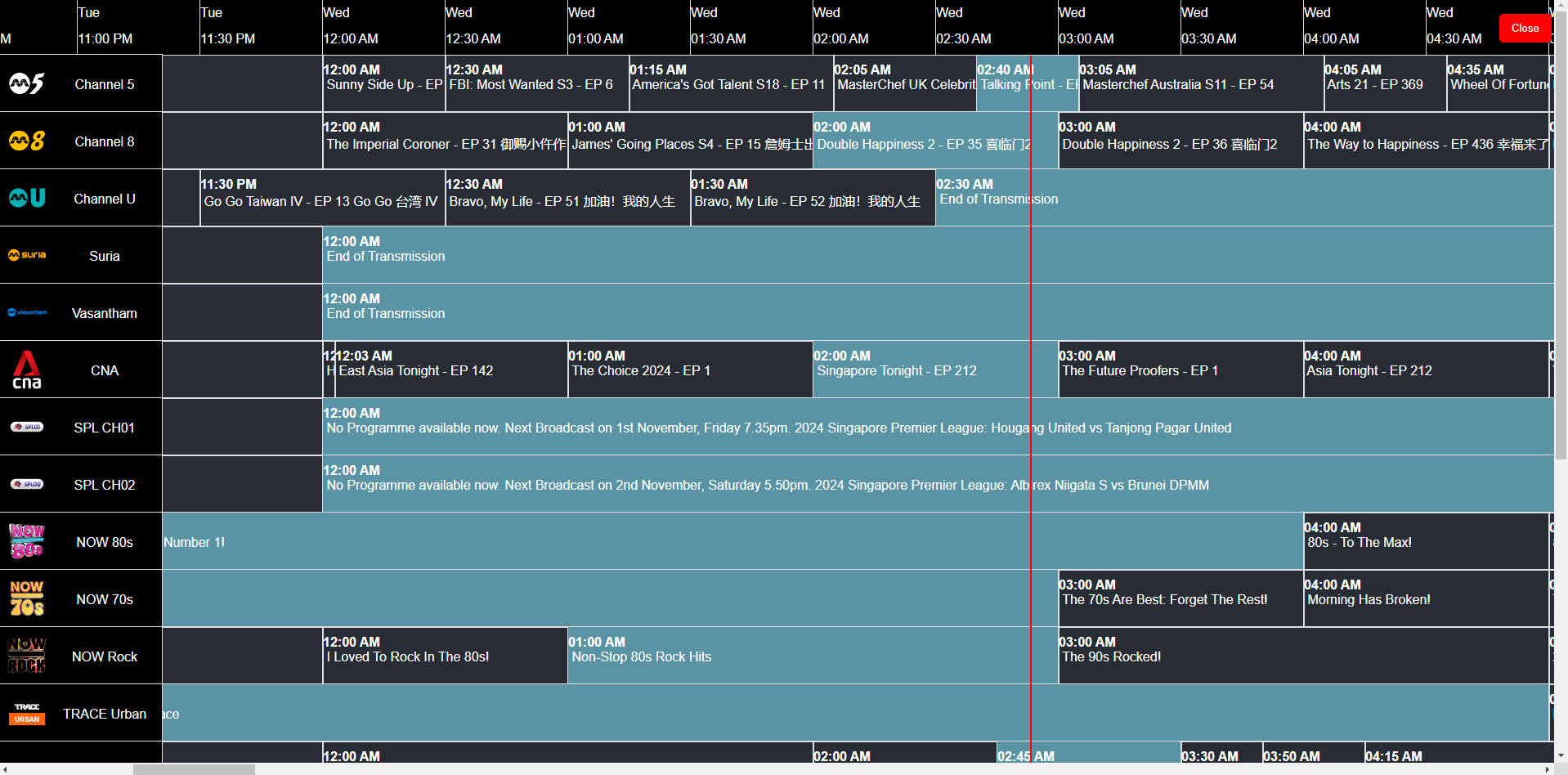Screen dimensions: 1568x775
Task: Select Non-Stop 80s Rock Hits
Action: 813,656
